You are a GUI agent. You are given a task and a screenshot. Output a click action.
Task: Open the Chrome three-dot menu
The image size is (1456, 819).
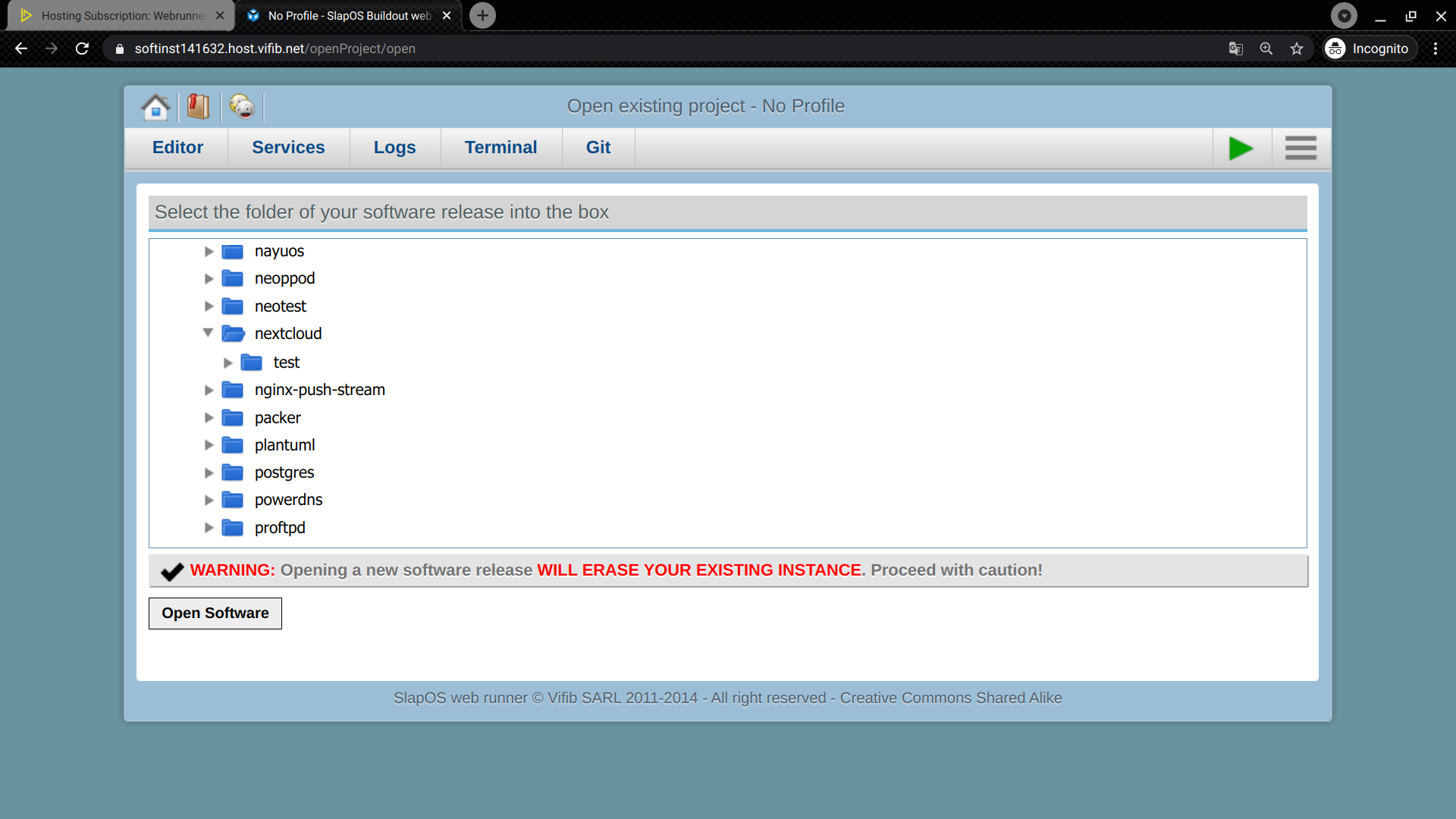click(1436, 49)
